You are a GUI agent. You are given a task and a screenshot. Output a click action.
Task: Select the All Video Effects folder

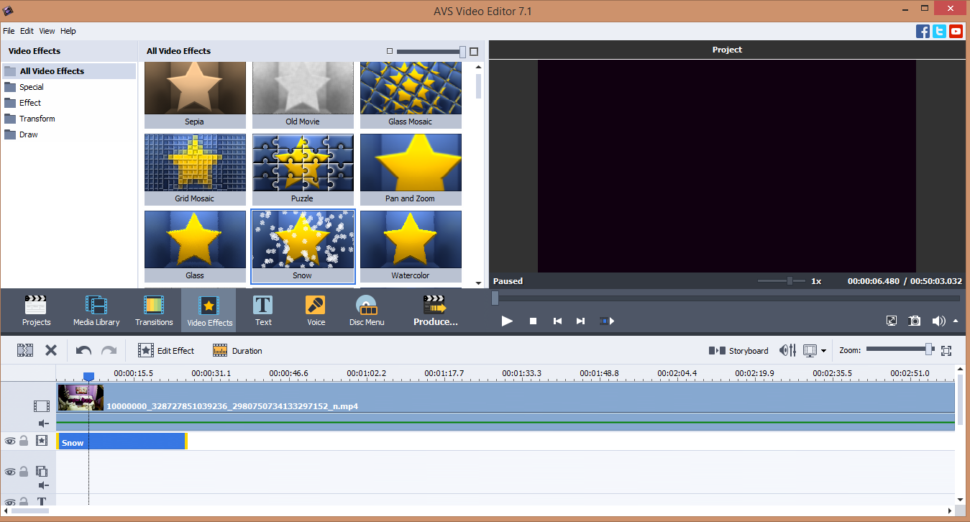68,71
